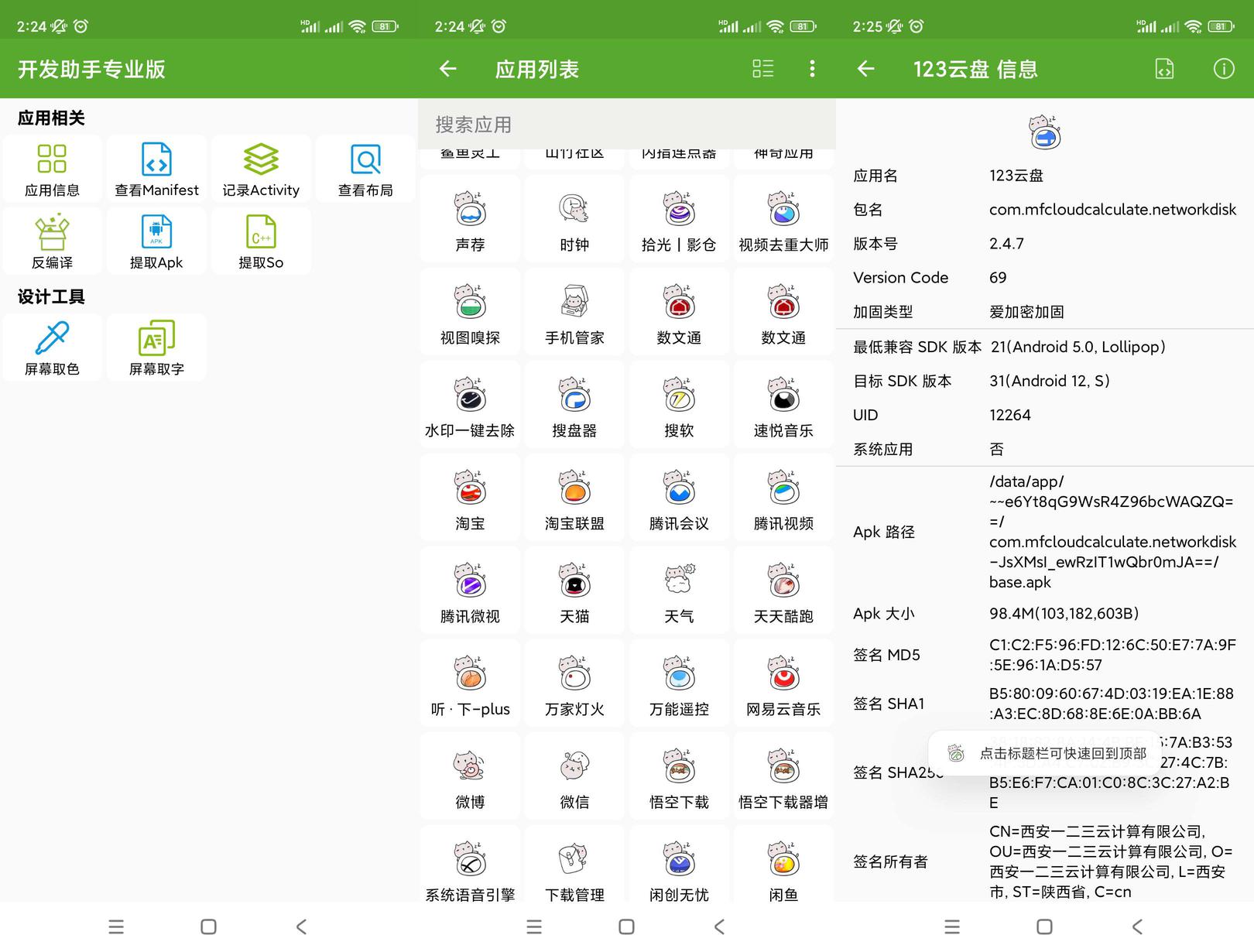Viewport: 1254px width, 952px height.
Task: Go back from the 应用列表 screen
Action: tap(448, 69)
